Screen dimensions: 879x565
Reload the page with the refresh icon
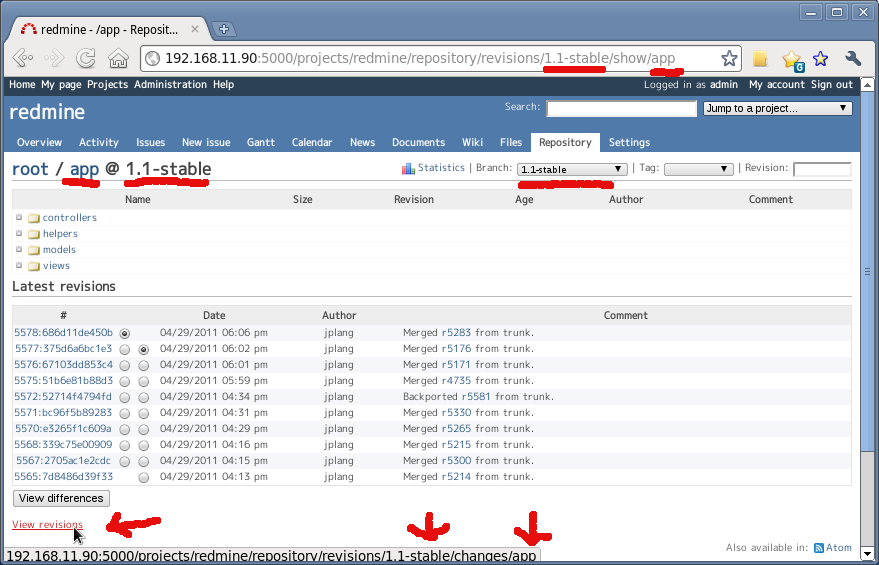click(86, 58)
